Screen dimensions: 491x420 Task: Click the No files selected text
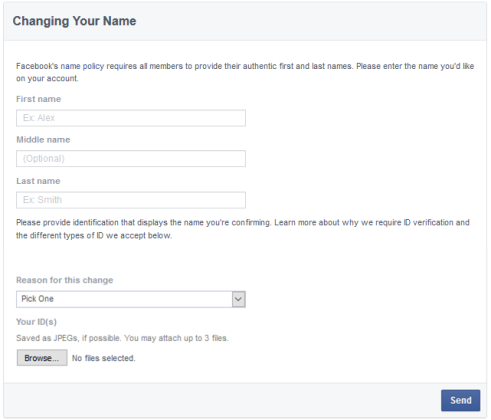pos(104,358)
